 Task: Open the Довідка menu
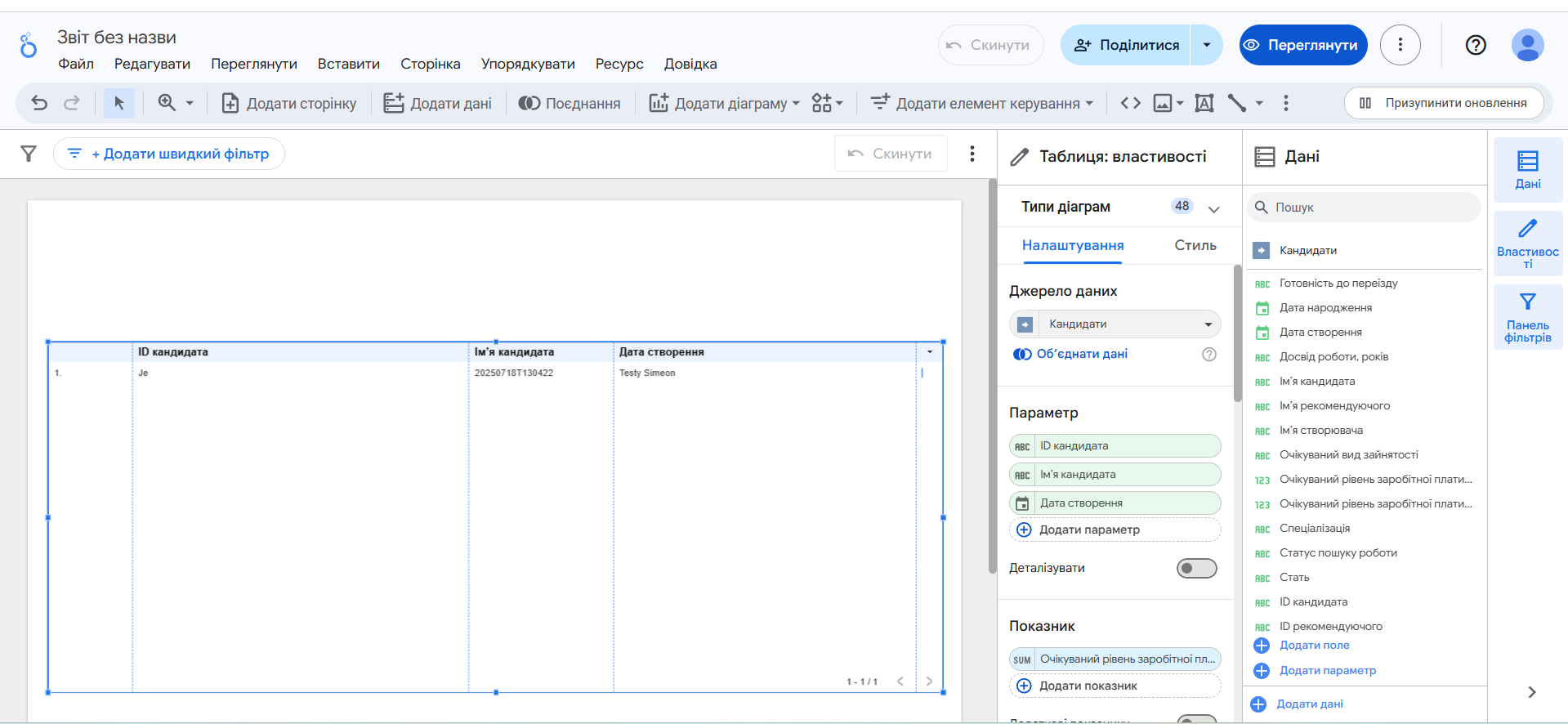[690, 64]
